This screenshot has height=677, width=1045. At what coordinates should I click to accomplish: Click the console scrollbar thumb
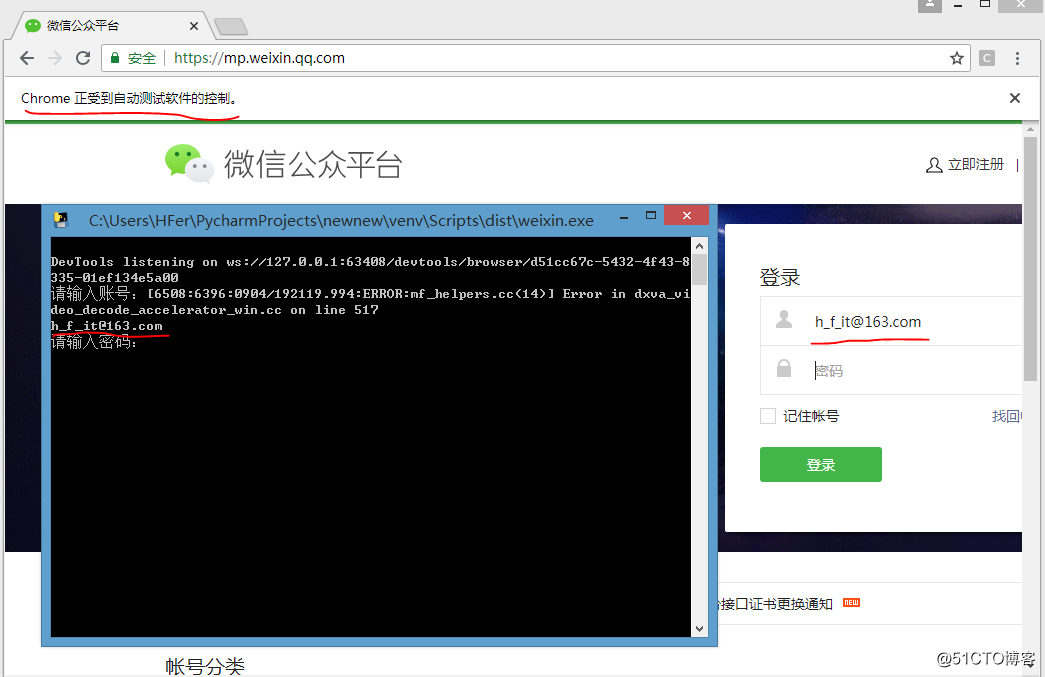click(x=699, y=270)
